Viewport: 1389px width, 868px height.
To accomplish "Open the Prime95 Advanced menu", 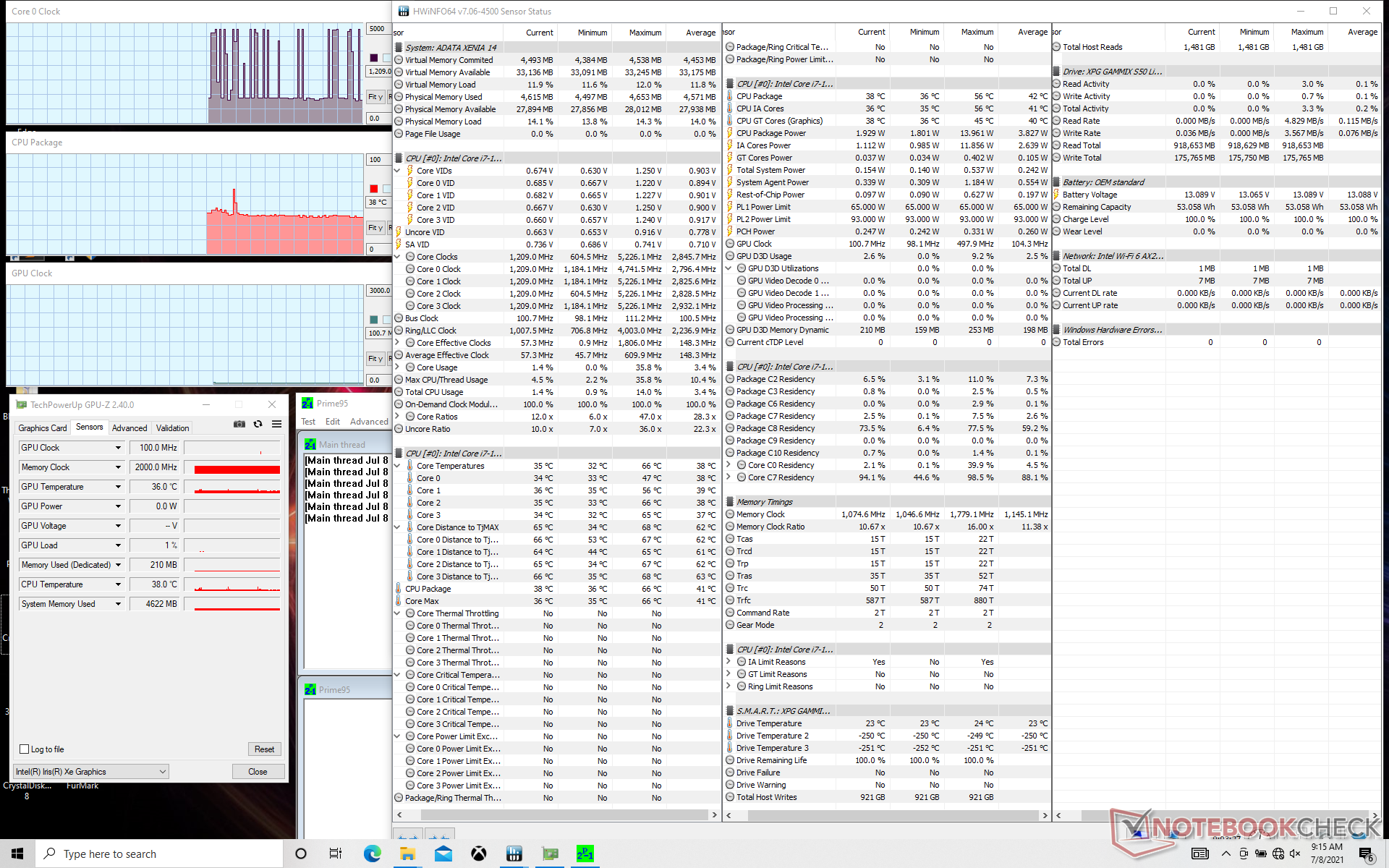I will point(369,422).
